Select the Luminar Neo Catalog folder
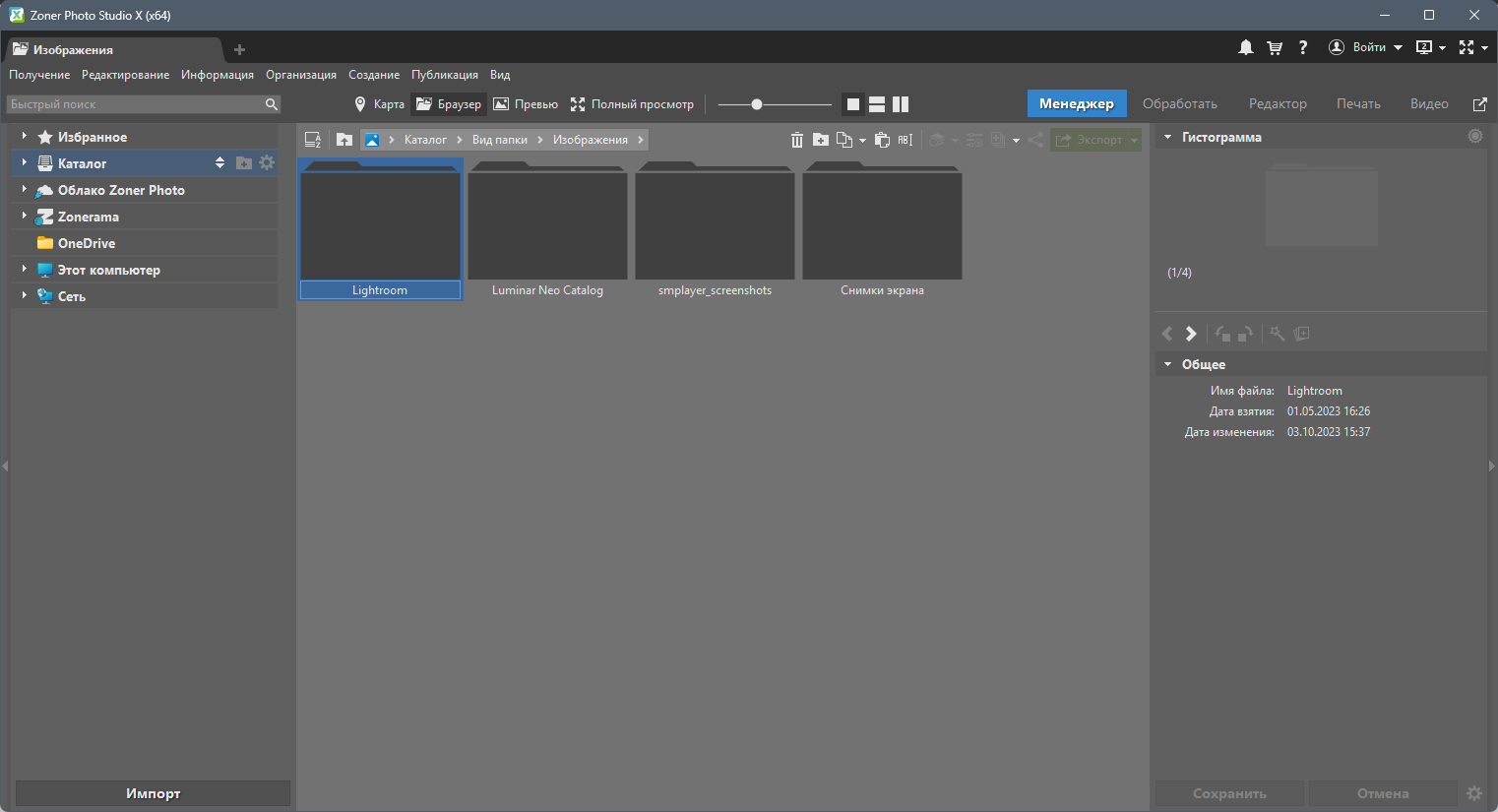The image size is (1498, 812). 547,226
